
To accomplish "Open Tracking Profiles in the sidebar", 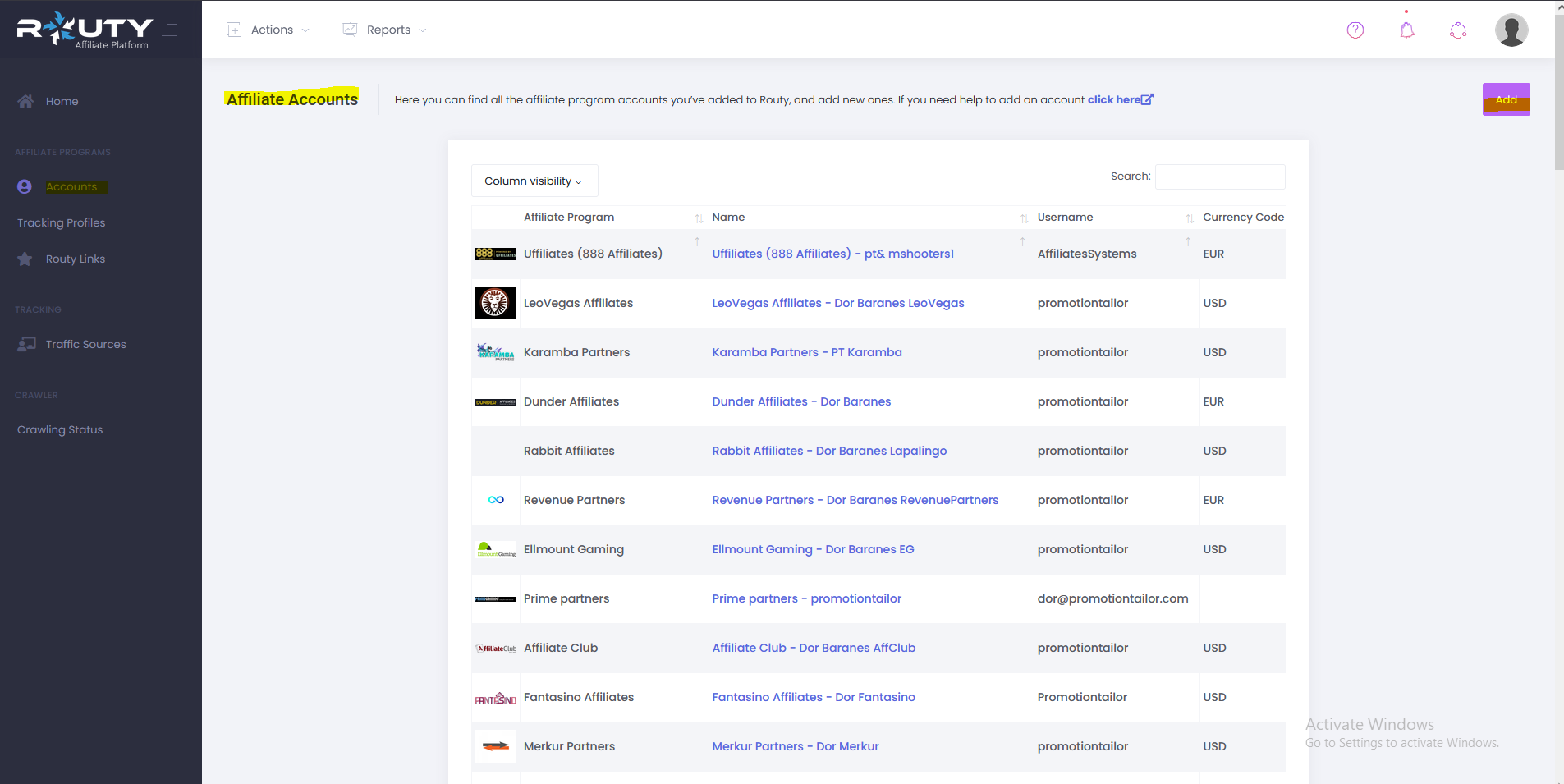I will (62, 223).
